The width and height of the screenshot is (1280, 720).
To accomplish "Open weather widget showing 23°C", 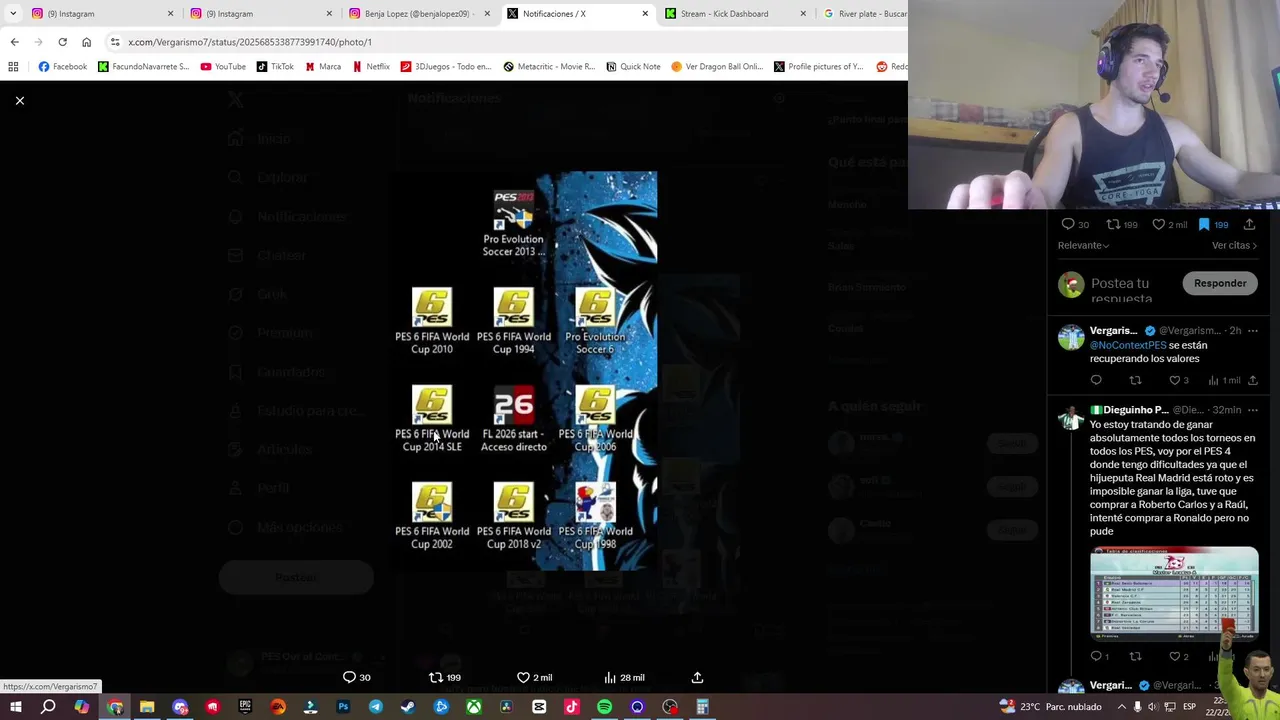I will (1050, 707).
